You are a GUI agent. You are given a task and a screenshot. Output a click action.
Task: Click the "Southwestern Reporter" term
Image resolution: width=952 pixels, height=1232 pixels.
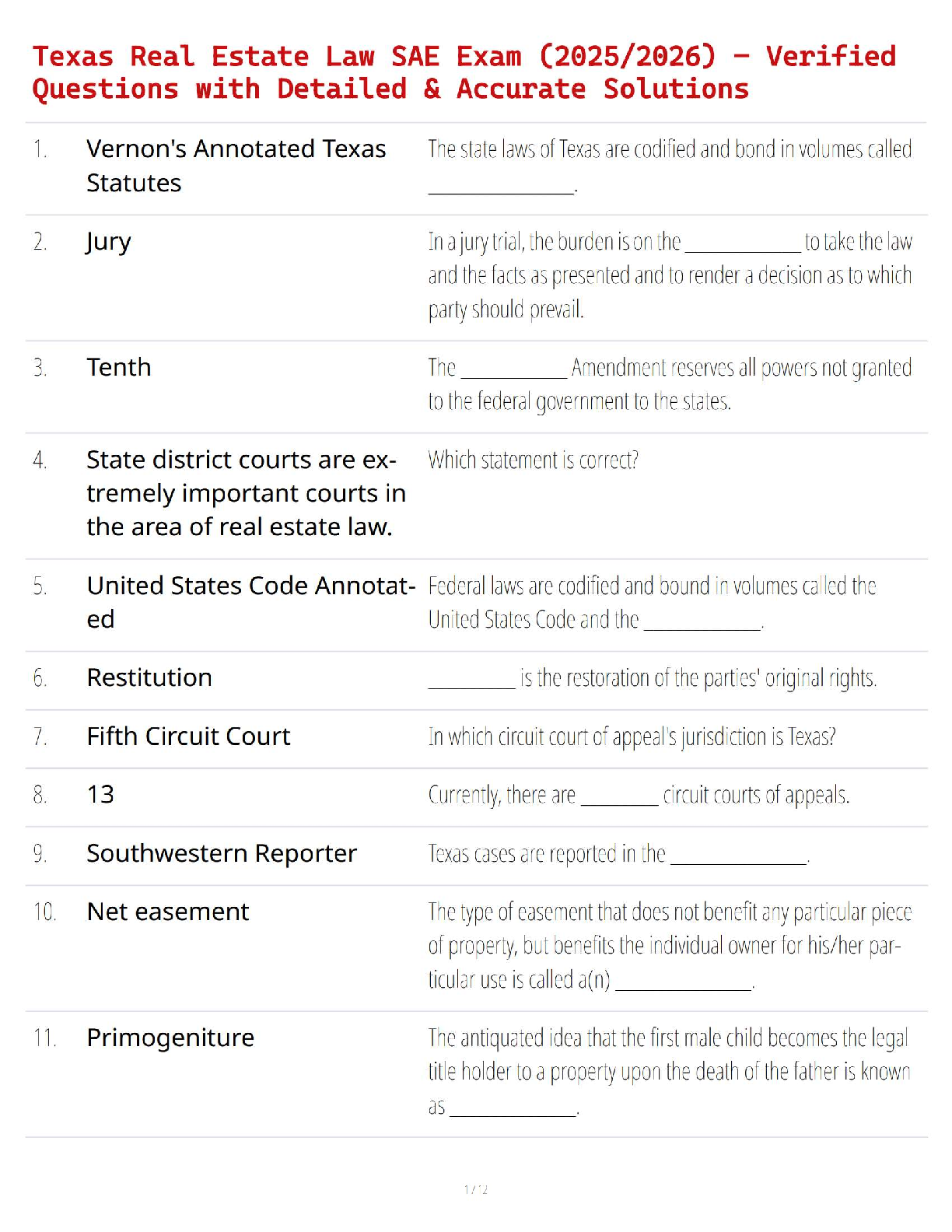pos(222,853)
